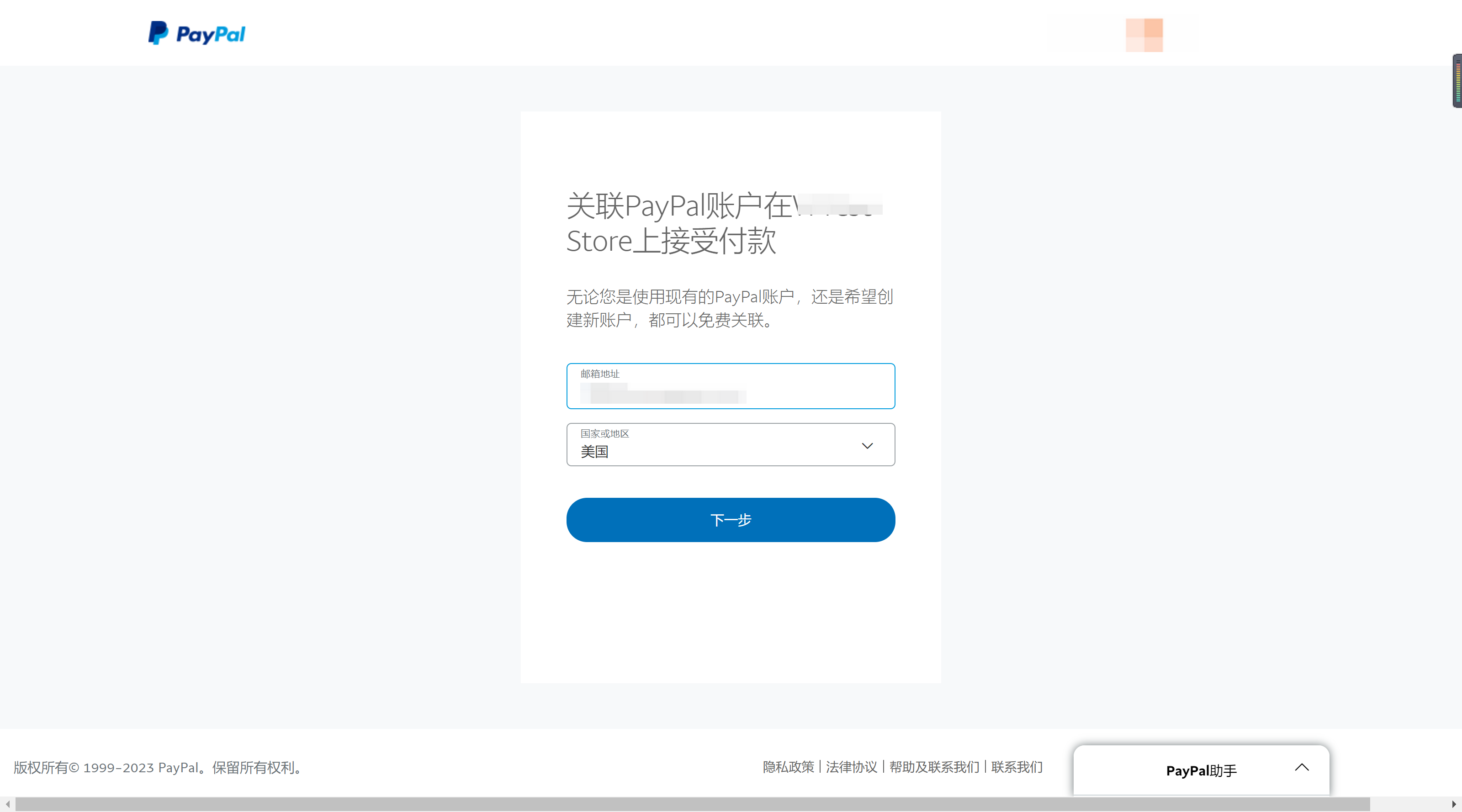
Task: Click the PayPal logo in header
Action: tap(196, 33)
